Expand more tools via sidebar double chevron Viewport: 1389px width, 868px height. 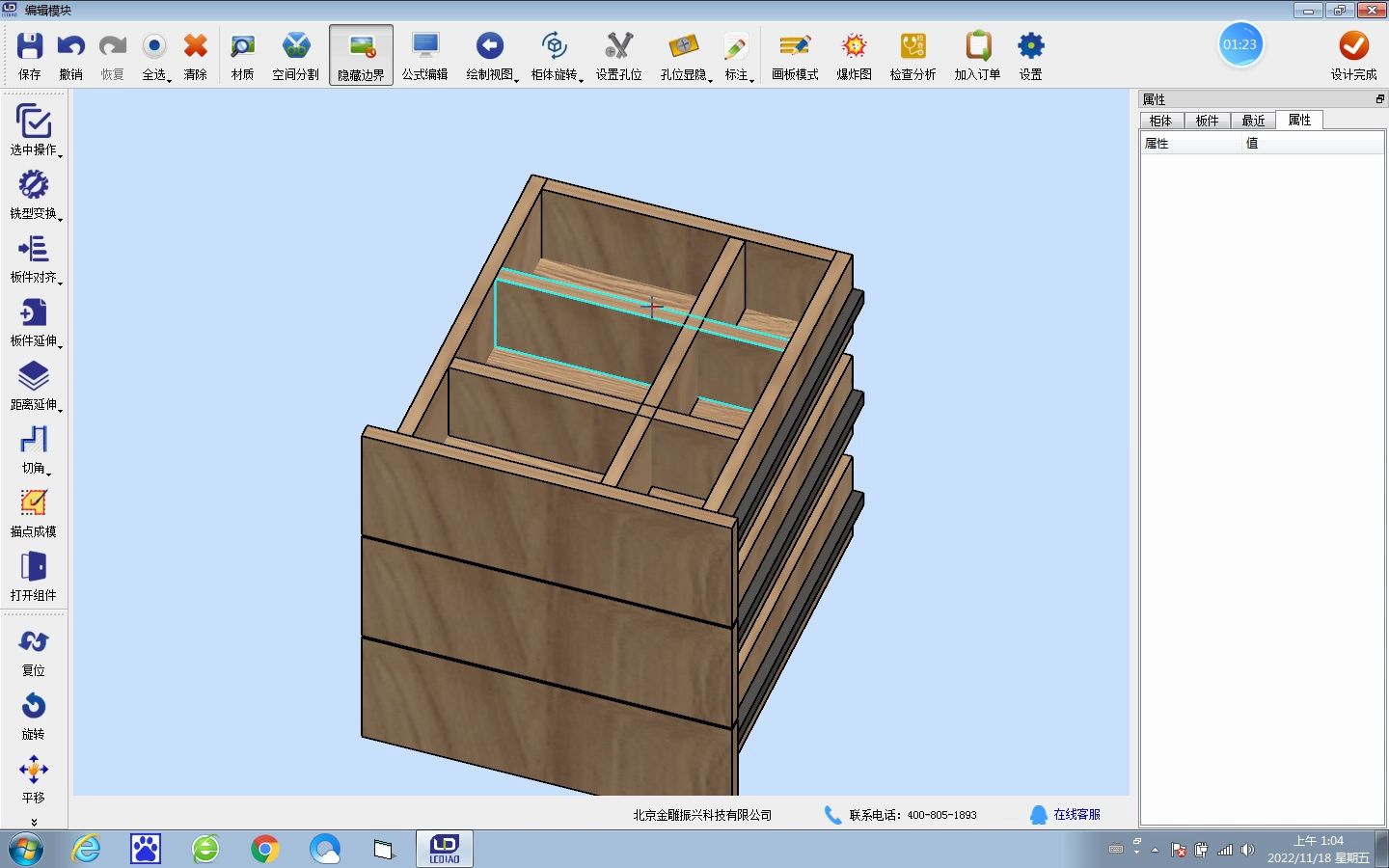tap(34, 823)
